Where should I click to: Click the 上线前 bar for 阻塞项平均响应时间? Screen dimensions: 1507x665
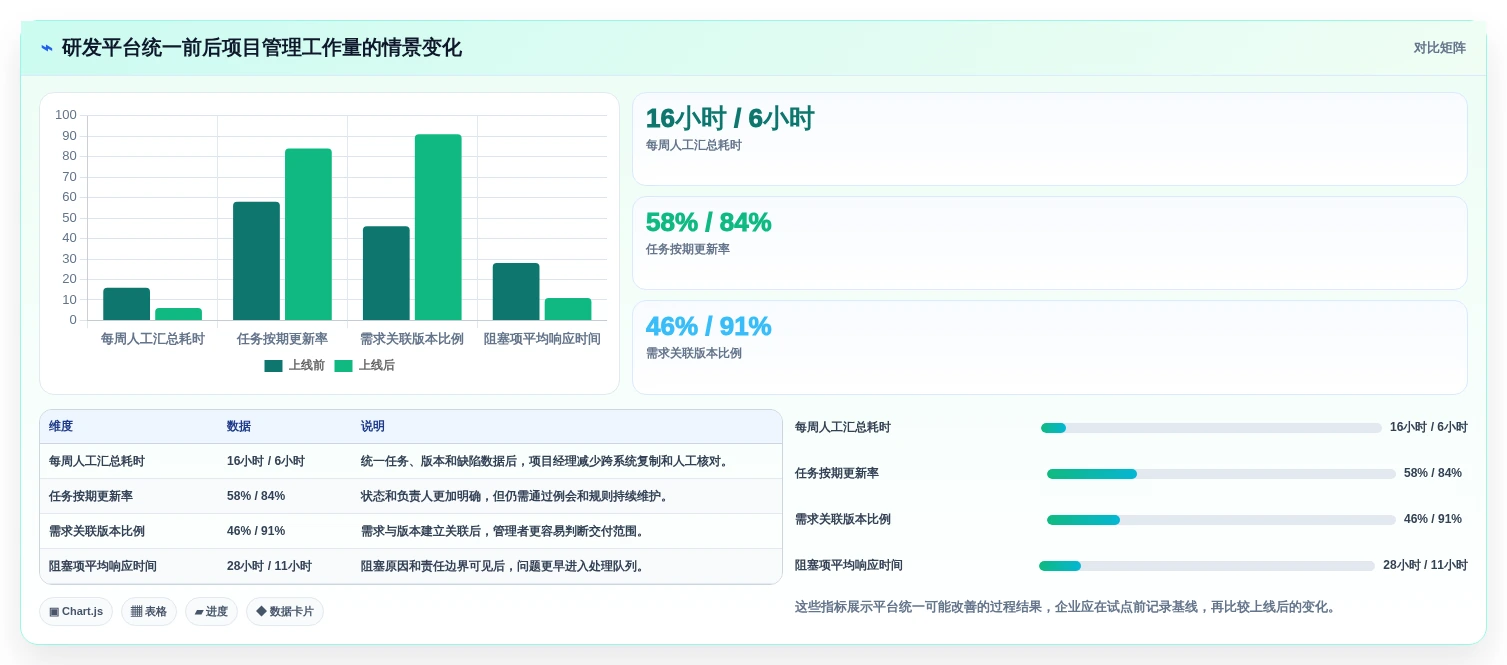point(516,292)
